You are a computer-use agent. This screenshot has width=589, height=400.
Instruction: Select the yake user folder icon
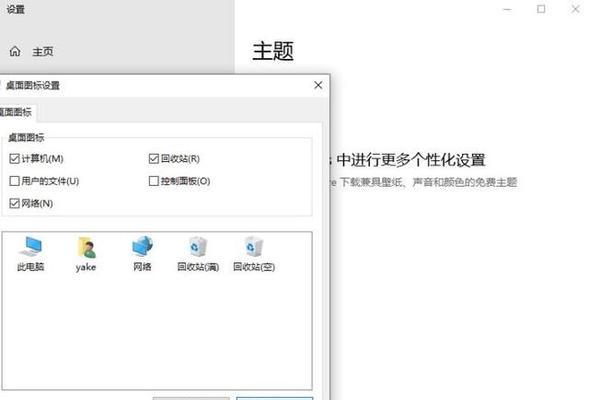point(86,253)
